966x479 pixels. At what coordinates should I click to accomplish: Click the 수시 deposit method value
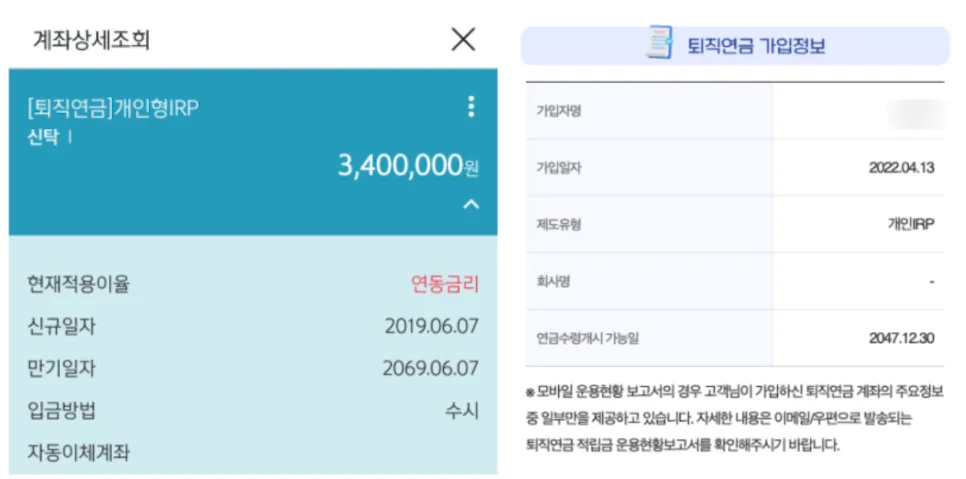tap(462, 410)
